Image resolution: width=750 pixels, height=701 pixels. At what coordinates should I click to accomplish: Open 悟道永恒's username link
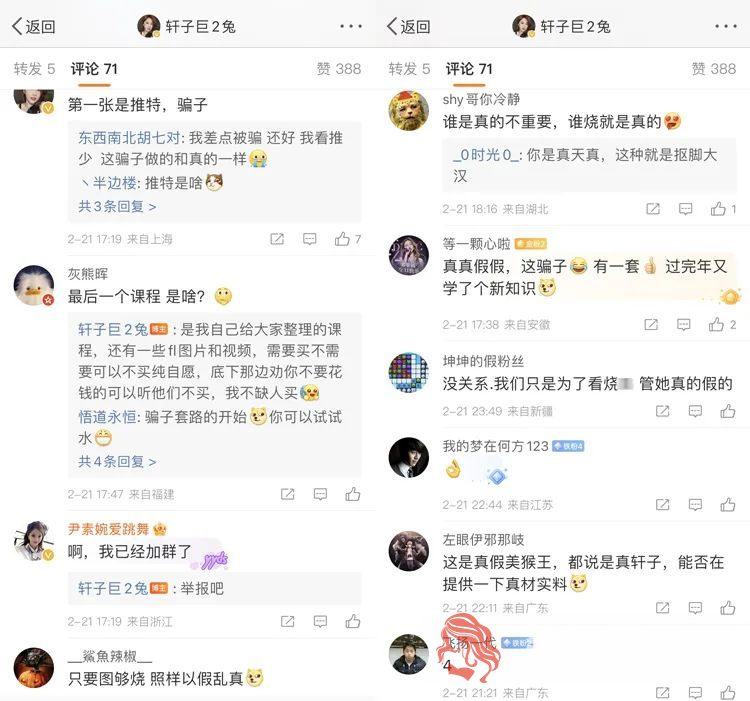[107, 416]
